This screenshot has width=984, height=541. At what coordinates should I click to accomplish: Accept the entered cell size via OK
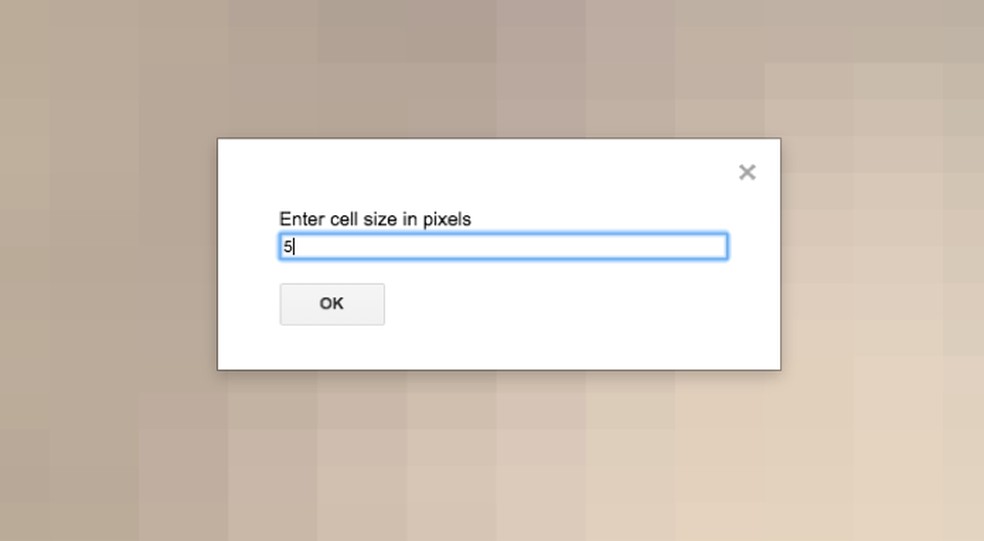[332, 304]
